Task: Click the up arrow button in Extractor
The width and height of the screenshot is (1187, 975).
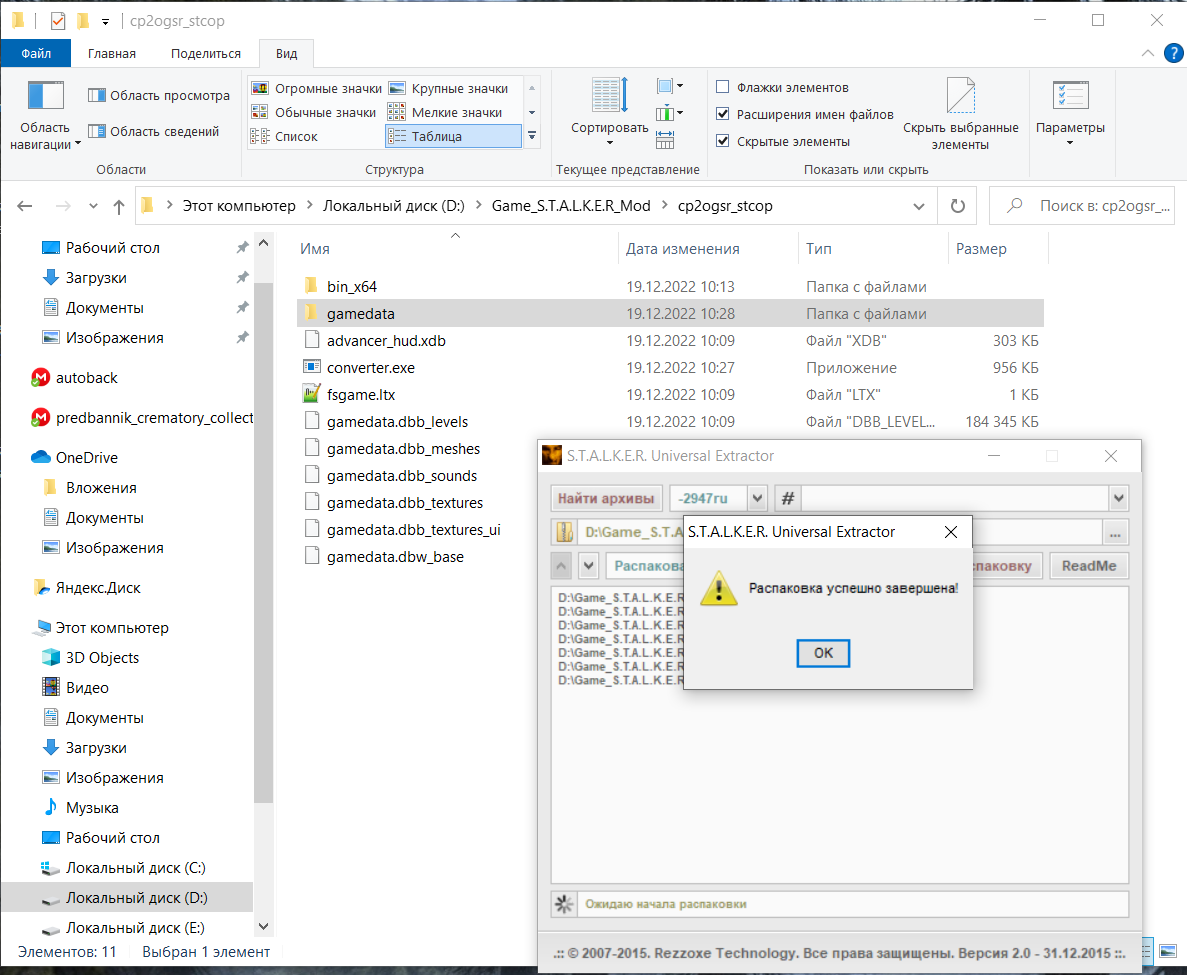Action: (x=561, y=565)
